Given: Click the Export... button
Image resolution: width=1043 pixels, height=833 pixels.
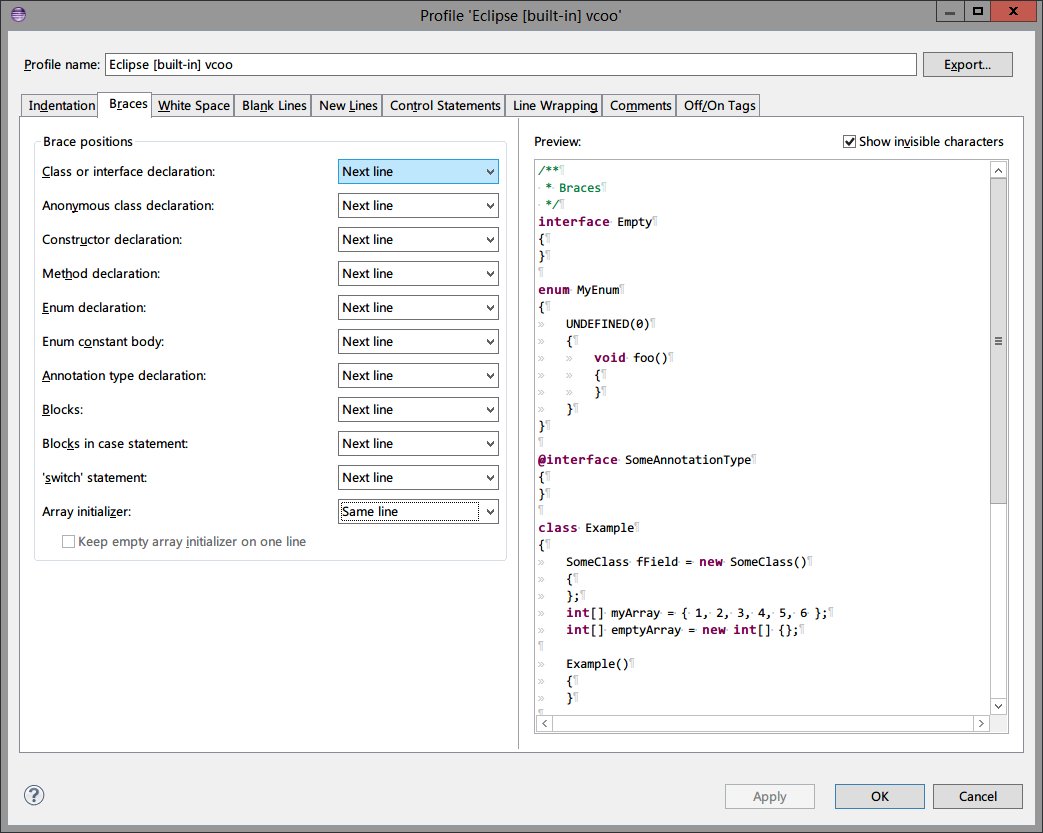Looking at the screenshot, I should (967, 65).
